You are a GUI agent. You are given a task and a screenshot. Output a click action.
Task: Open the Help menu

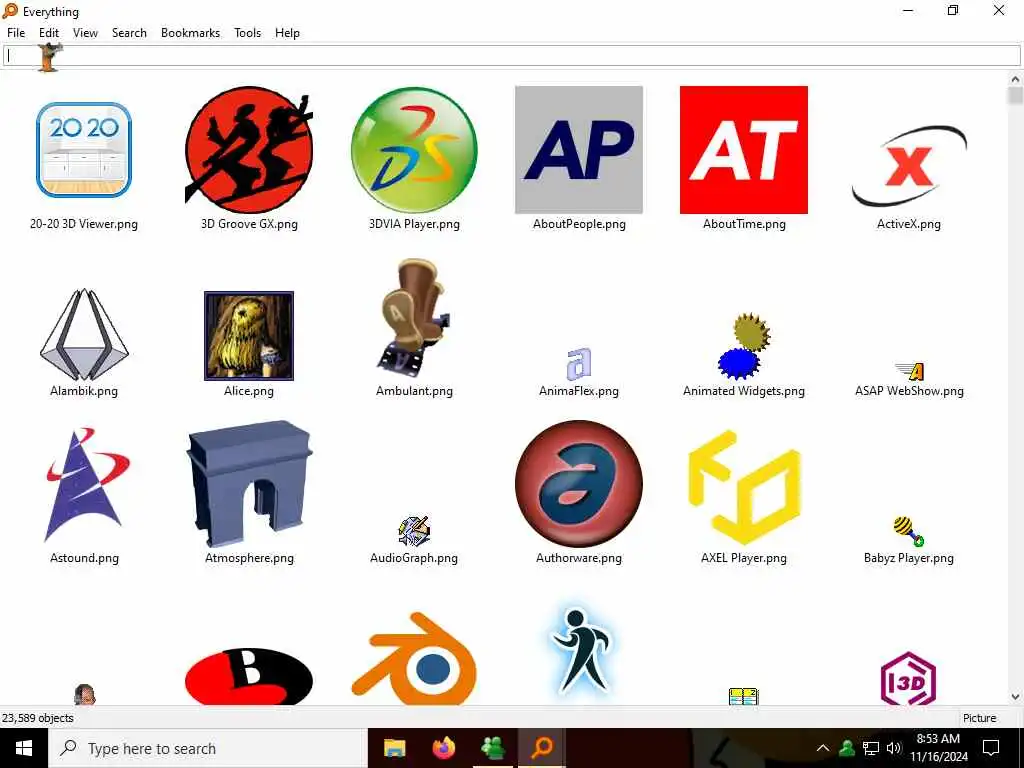pyautogui.click(x=287, y=33)
